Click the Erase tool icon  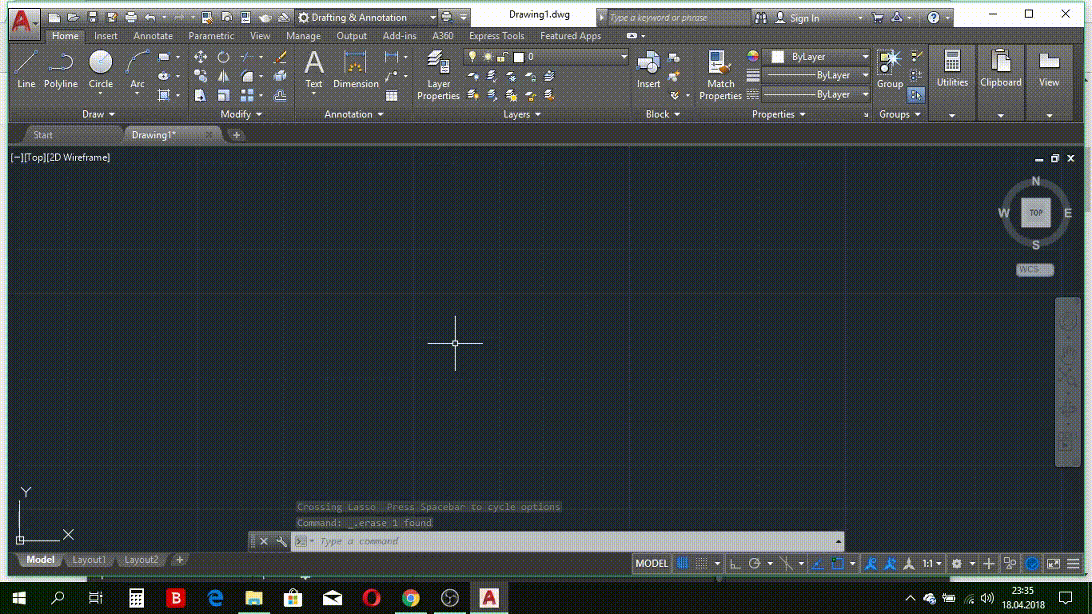click(280, 57)
